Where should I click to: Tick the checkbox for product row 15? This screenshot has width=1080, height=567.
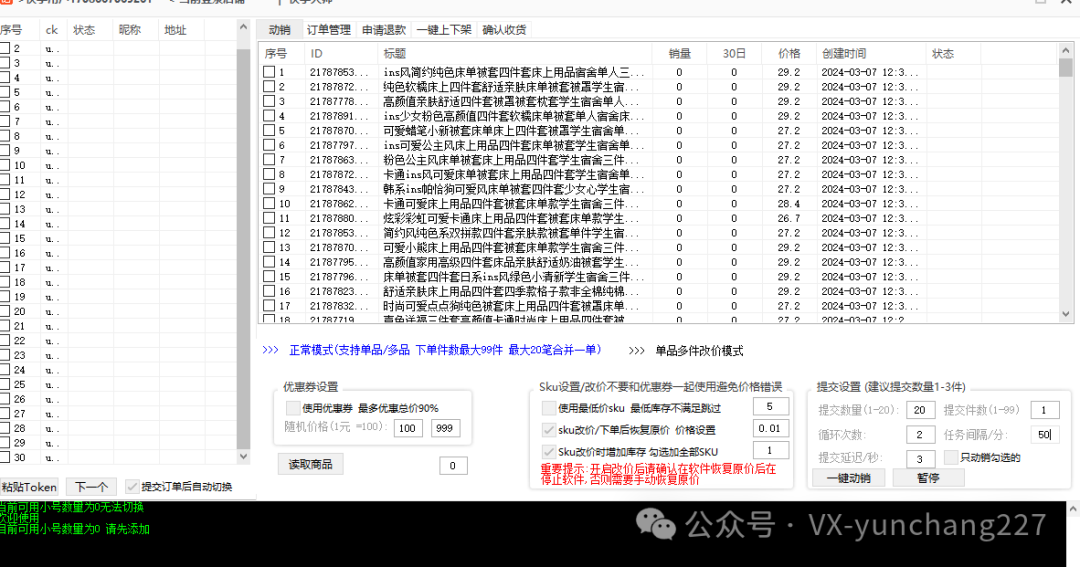click(269, 276)
